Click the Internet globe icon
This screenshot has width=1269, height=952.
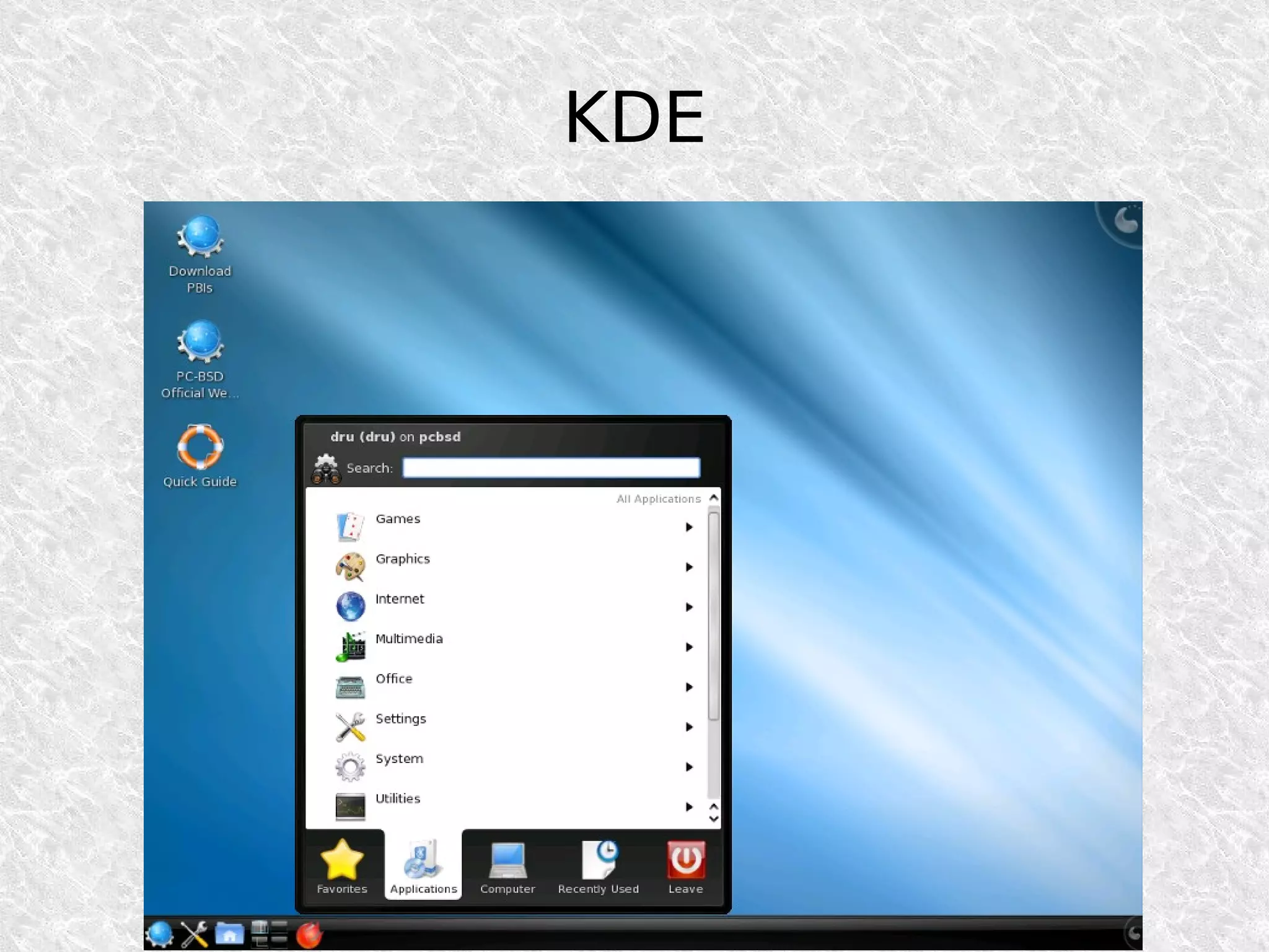tap(350, 606)
